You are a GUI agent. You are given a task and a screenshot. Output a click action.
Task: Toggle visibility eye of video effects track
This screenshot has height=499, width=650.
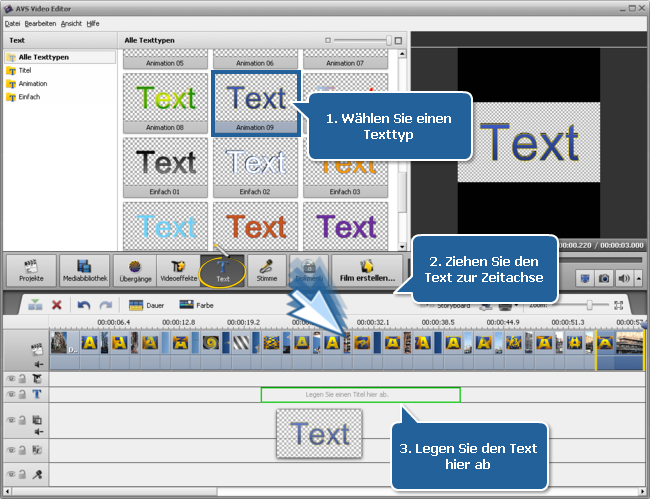point(11,379)
